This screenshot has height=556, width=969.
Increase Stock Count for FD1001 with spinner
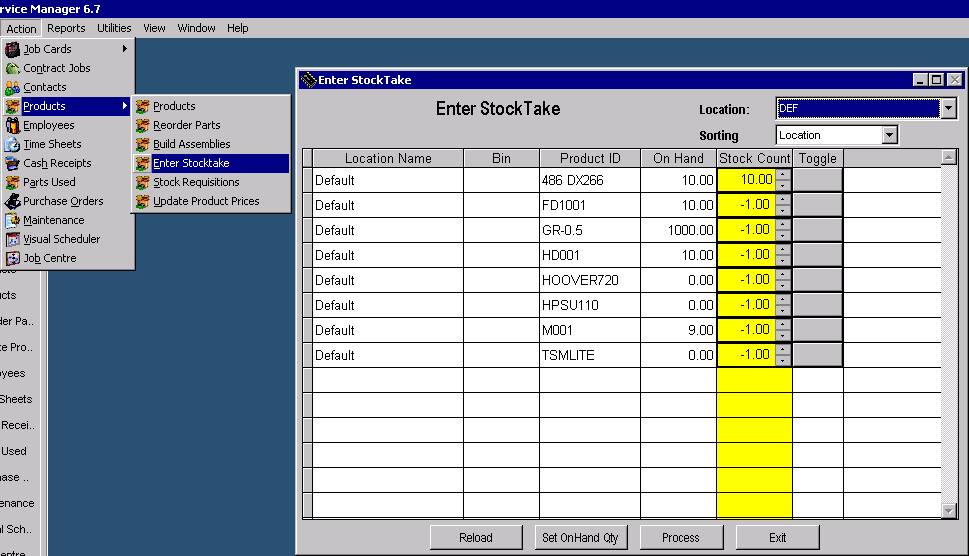click(x=783, y=199)
